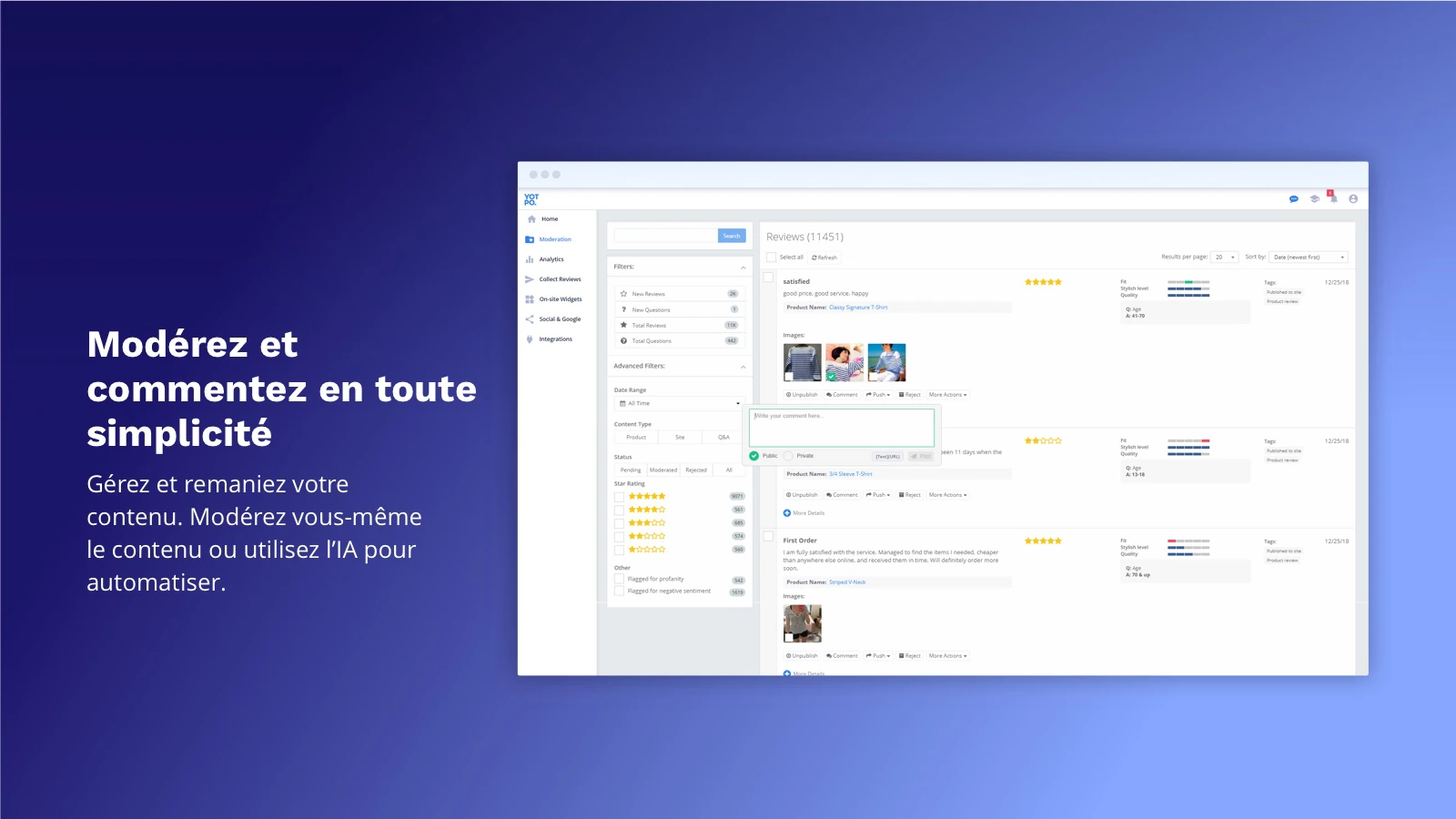Open Push dropdown on the 'satisfied' review
This screenshot has height=819, width=1456.
(878, 395)
